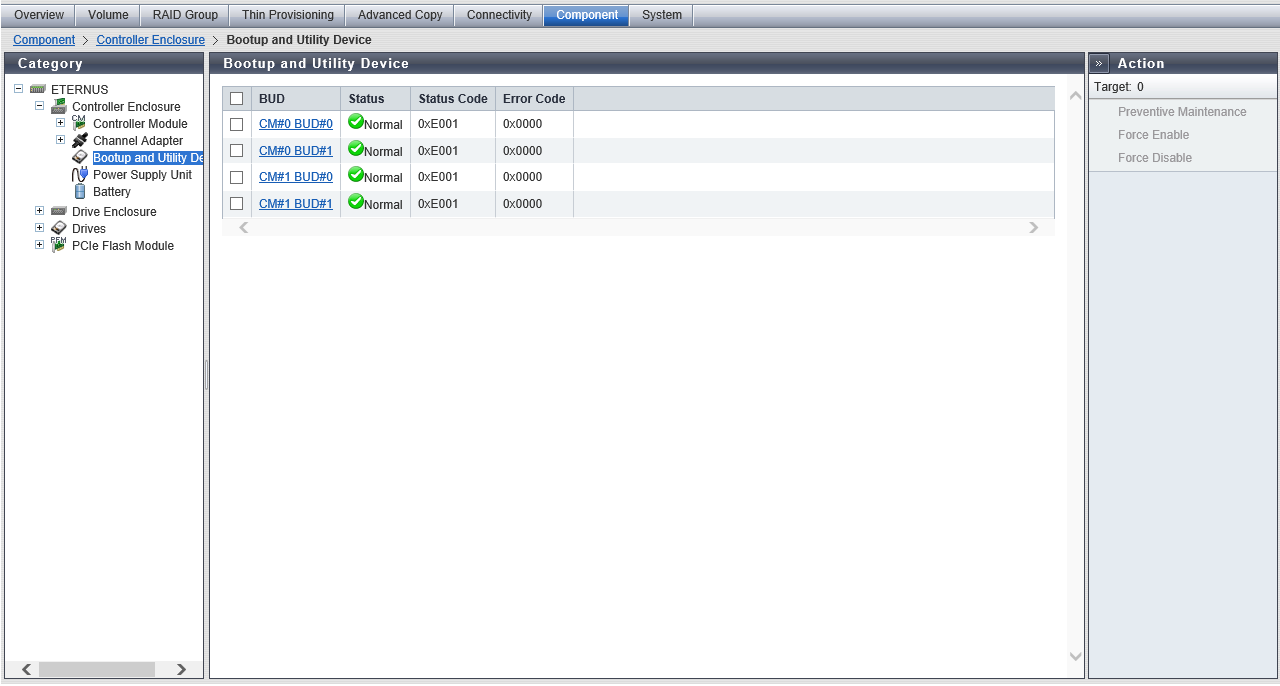The height and width of the screenshot is (686, 1280).
Task: Expand the Drive Enclosure tree node
Action: pyautogui.click(x=39, y=211)
